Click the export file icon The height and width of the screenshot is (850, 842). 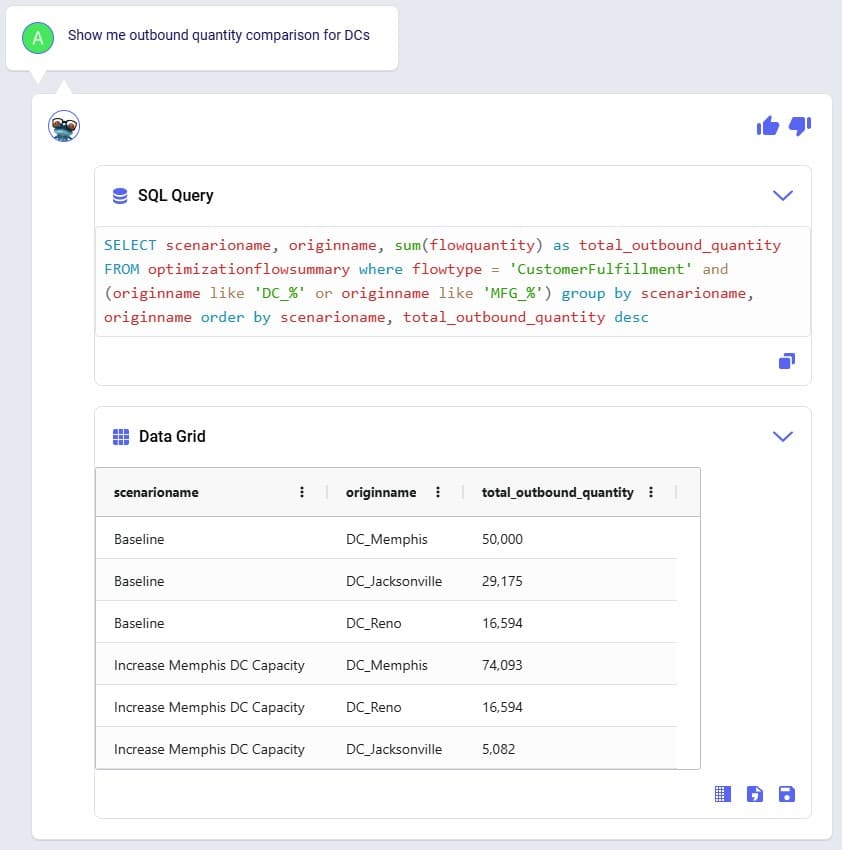click(x=755, y=794)
